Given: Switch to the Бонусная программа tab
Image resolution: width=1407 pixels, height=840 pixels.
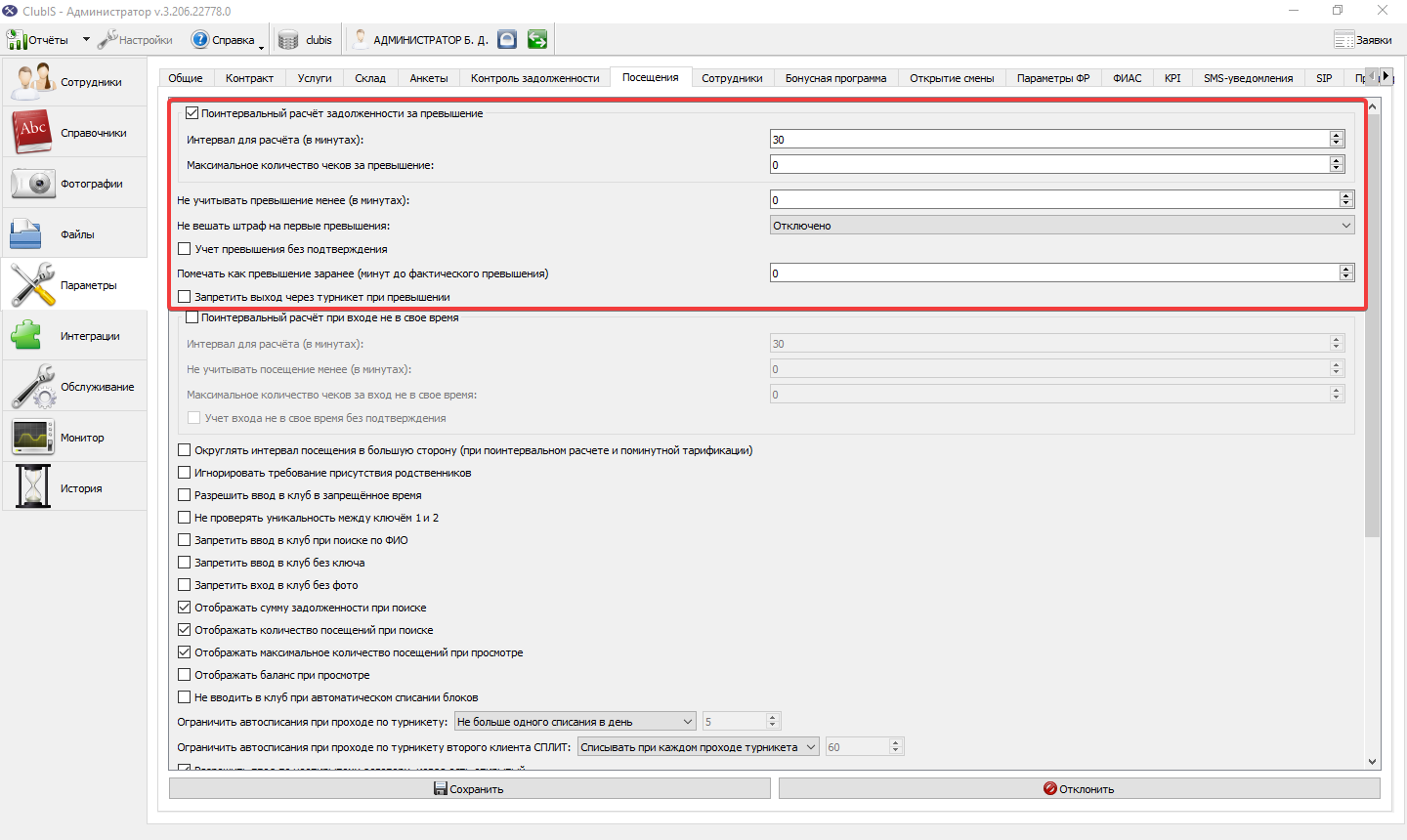Looking at the screenshot, I should pyautogui.click(x=835, y=78).
